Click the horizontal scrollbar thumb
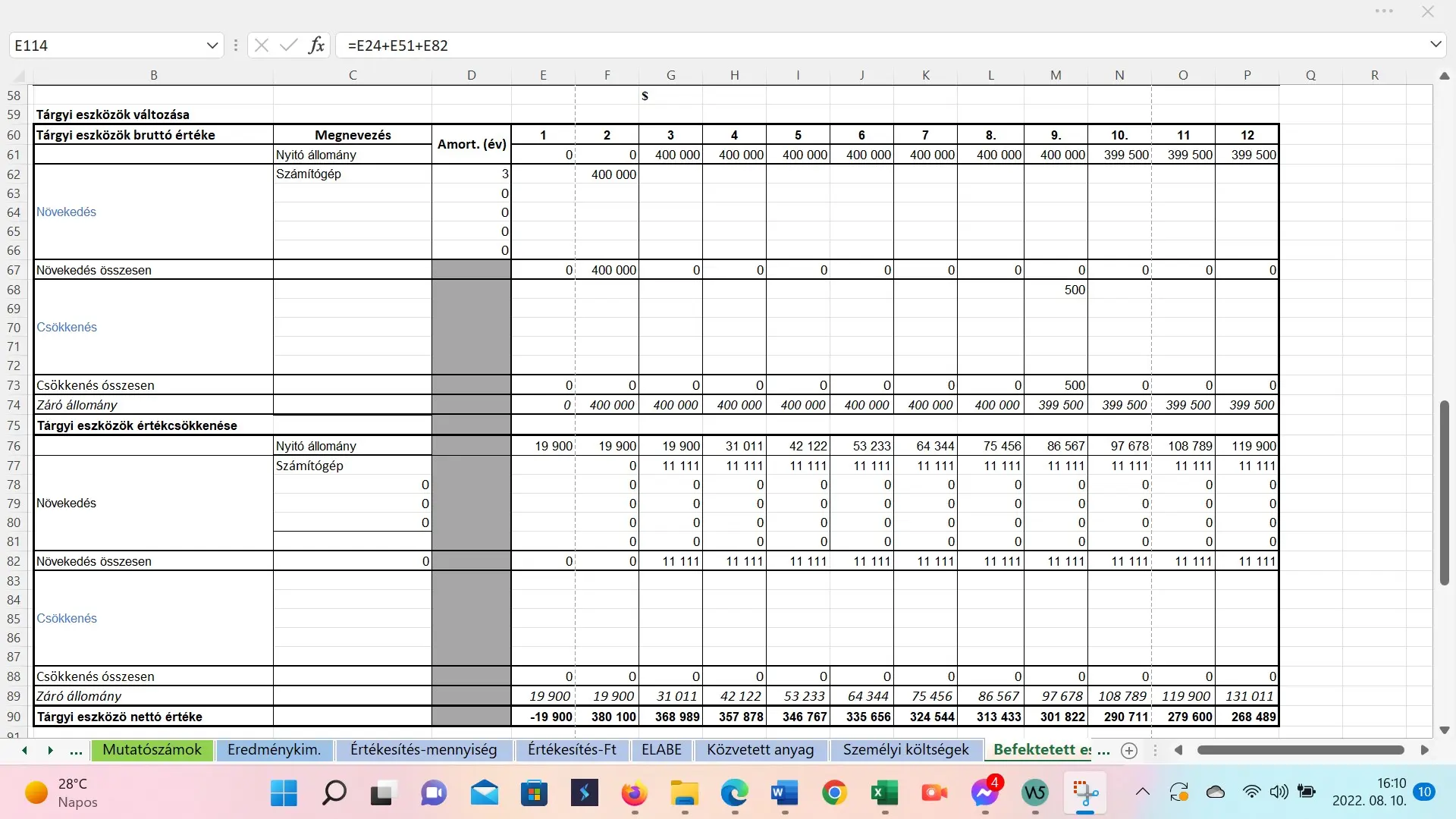1456x819 pixels. click(1300, 750)
